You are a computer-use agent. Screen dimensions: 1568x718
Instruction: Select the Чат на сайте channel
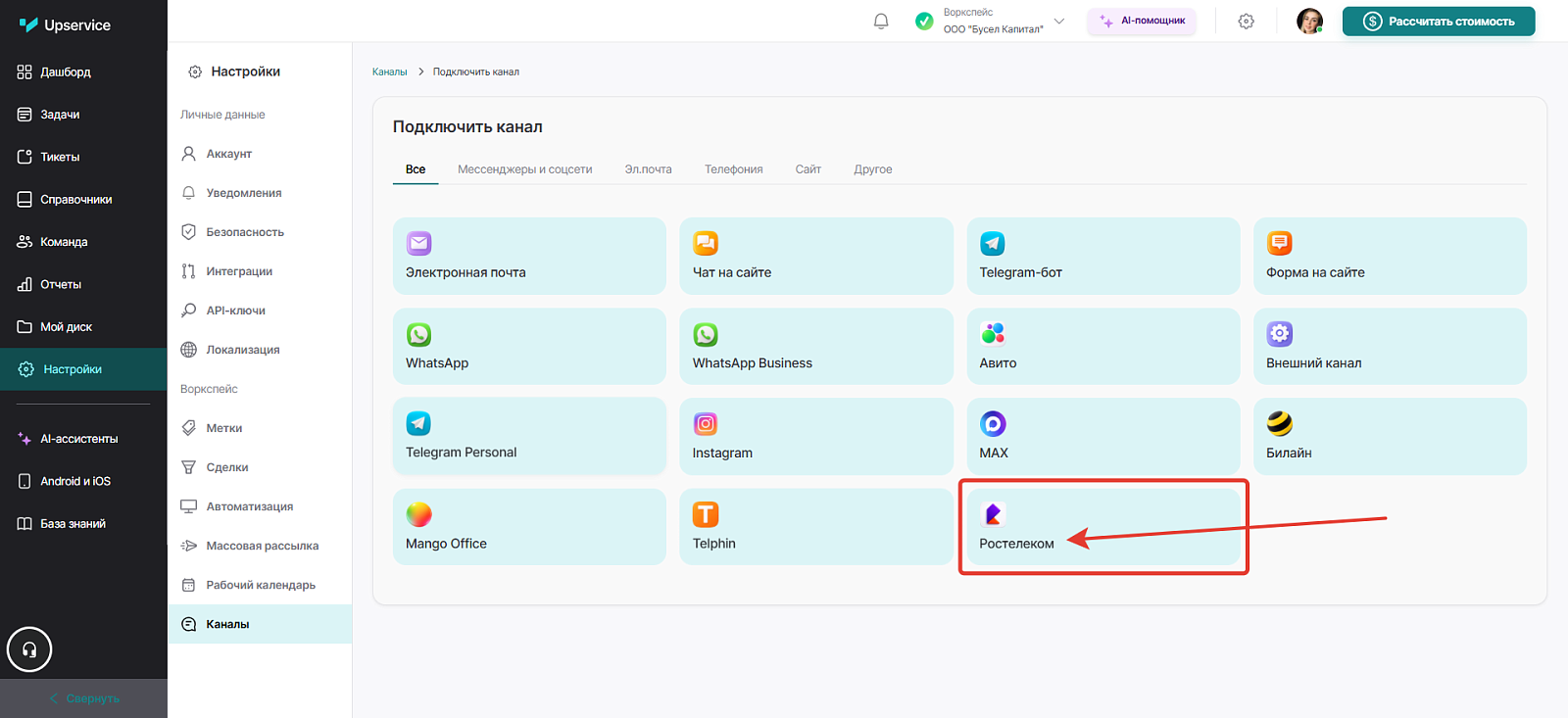816,256
